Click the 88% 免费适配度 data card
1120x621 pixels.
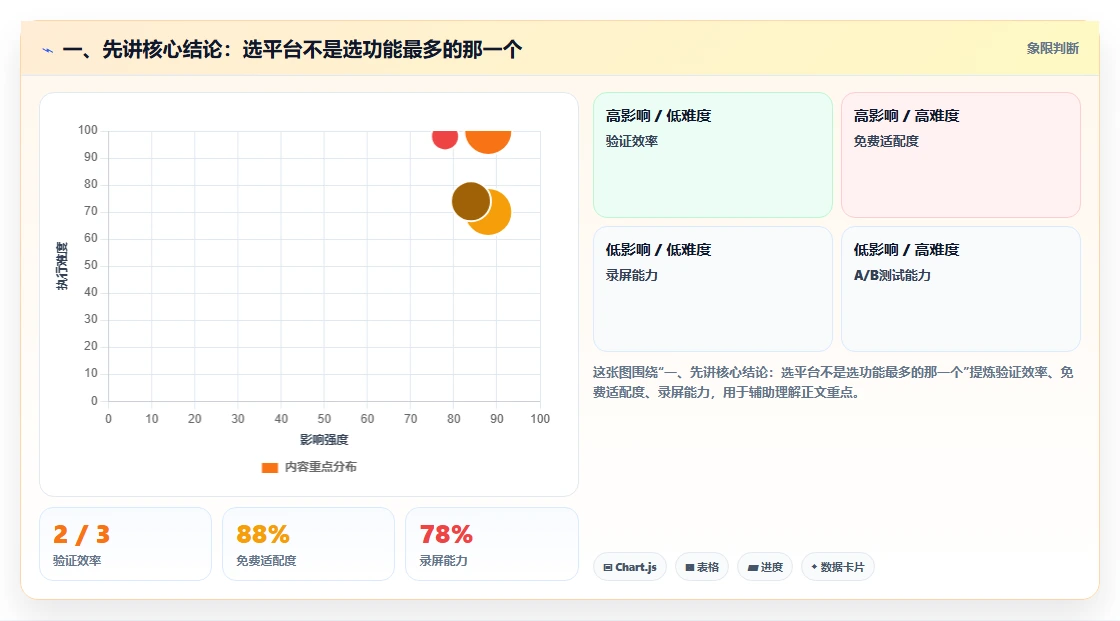tap(309, 544)
